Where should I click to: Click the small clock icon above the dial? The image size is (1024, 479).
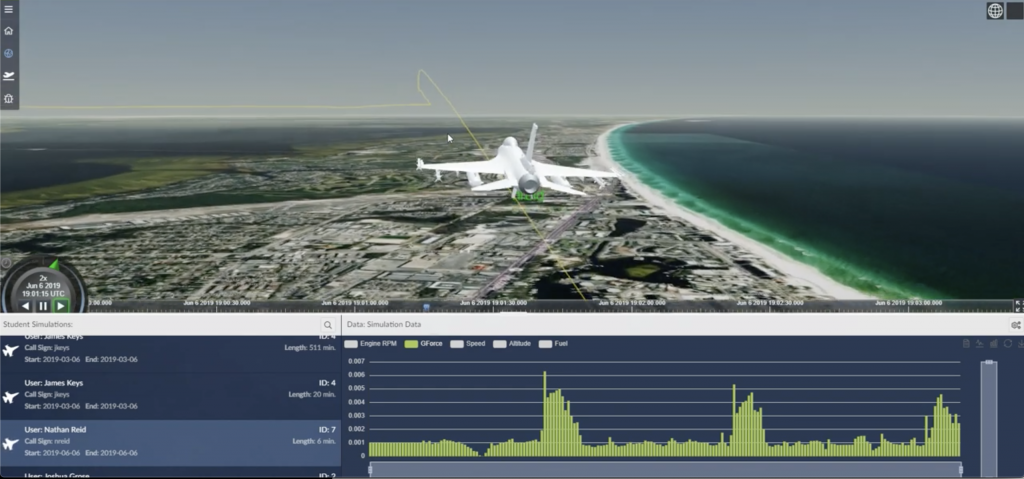click(x=5, y=263)
